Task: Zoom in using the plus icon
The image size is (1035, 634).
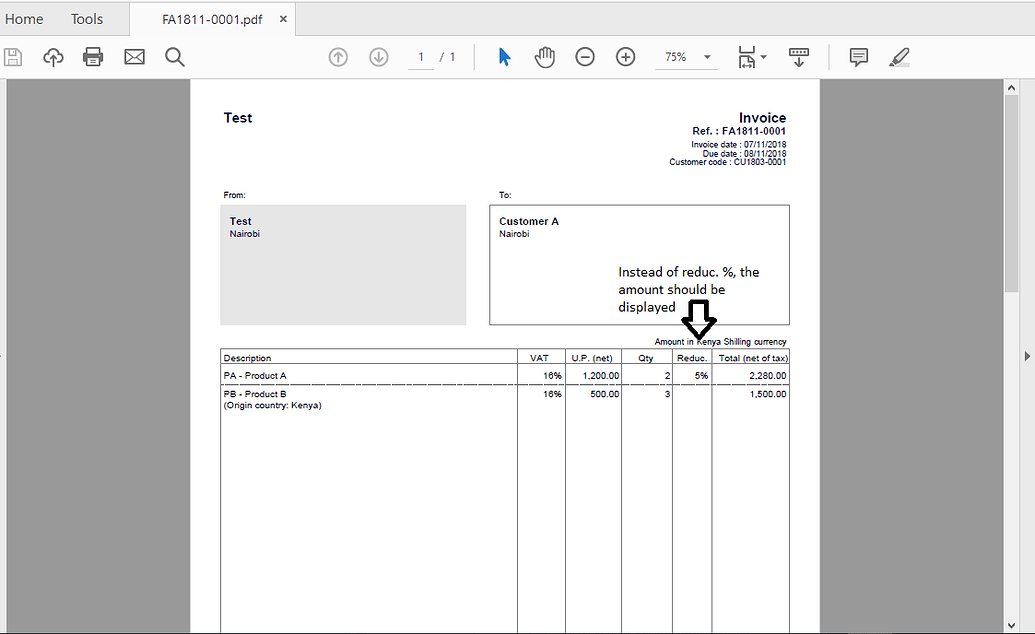Action: click(625, 57)
